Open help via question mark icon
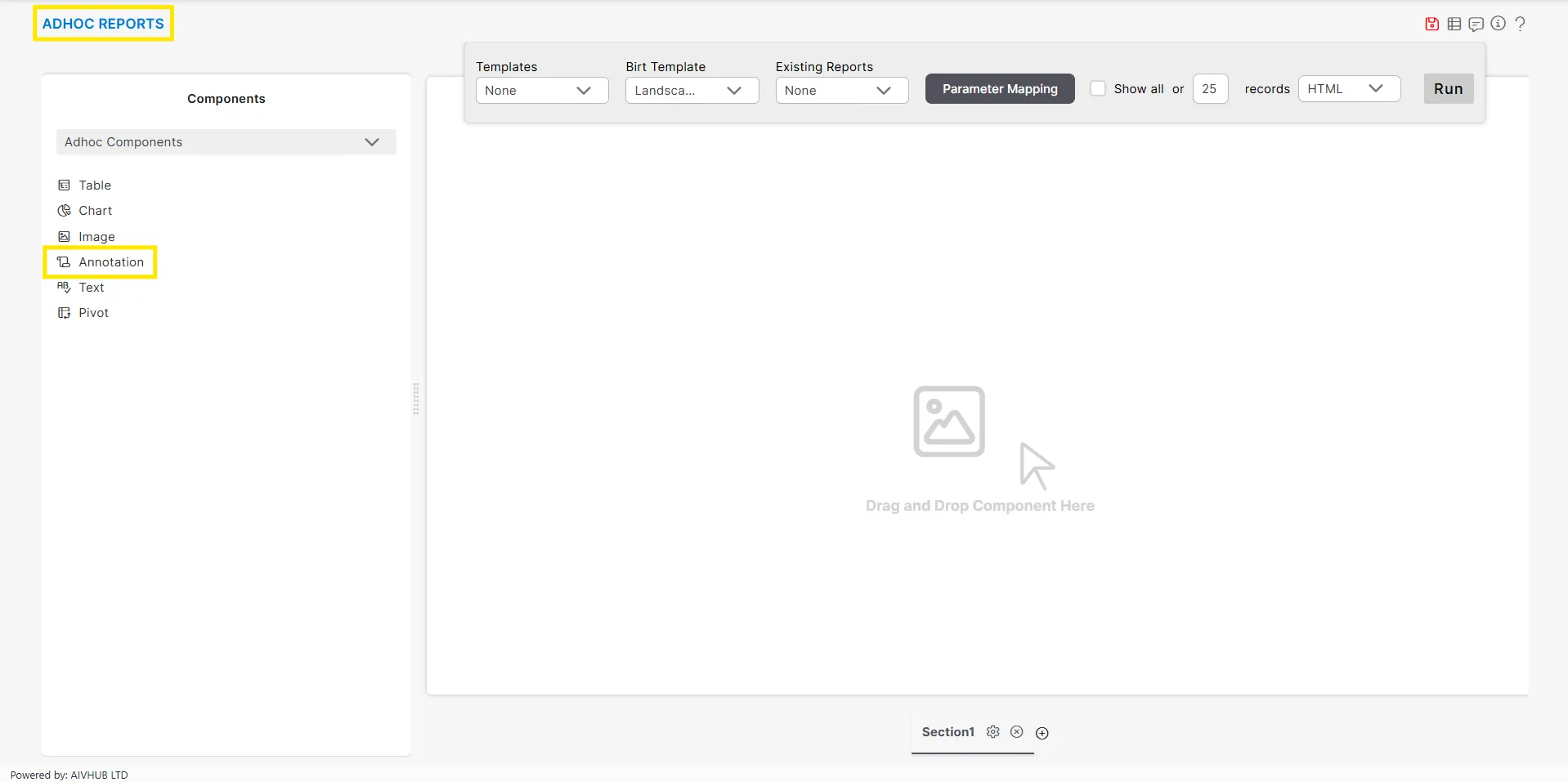This screenshot has width=1568, height=782. coord(1520,24)
